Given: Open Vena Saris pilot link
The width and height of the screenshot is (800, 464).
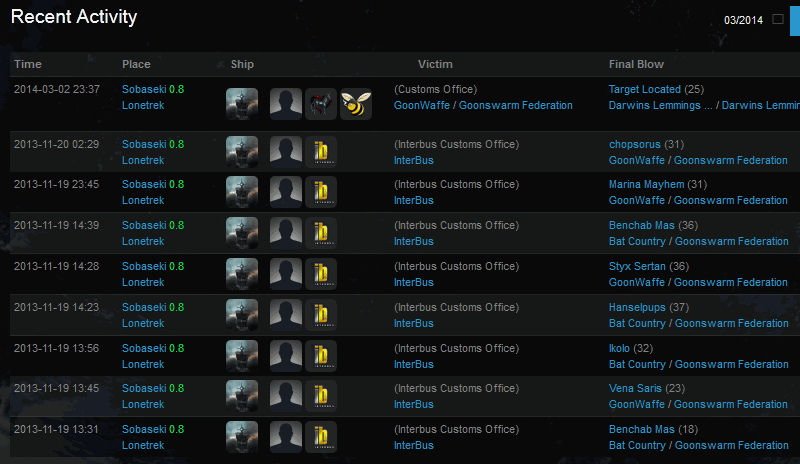Looking at the screenshot, I should 635,388.
